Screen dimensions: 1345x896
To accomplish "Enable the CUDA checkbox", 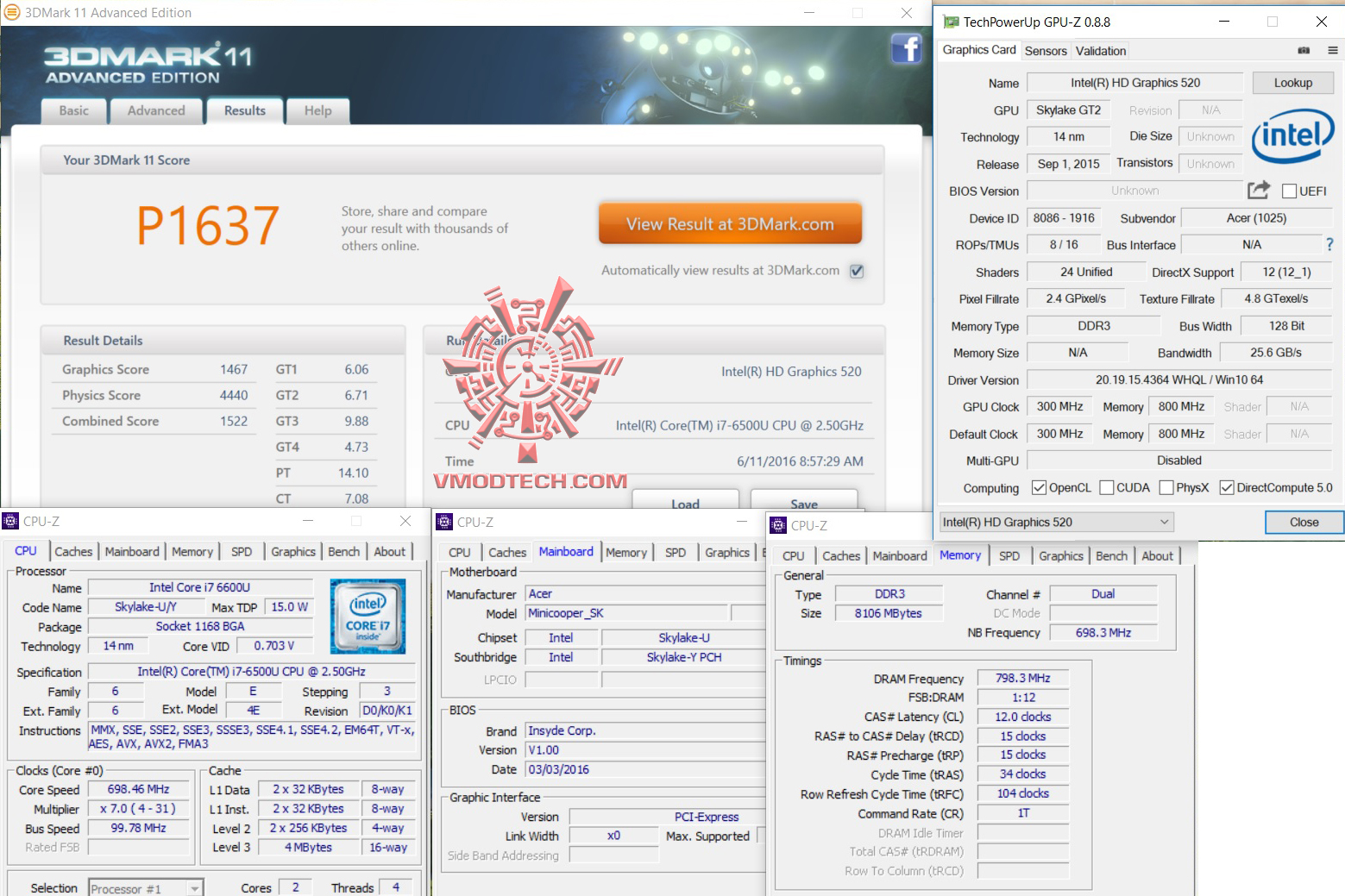I will (x=1107, y=488).
